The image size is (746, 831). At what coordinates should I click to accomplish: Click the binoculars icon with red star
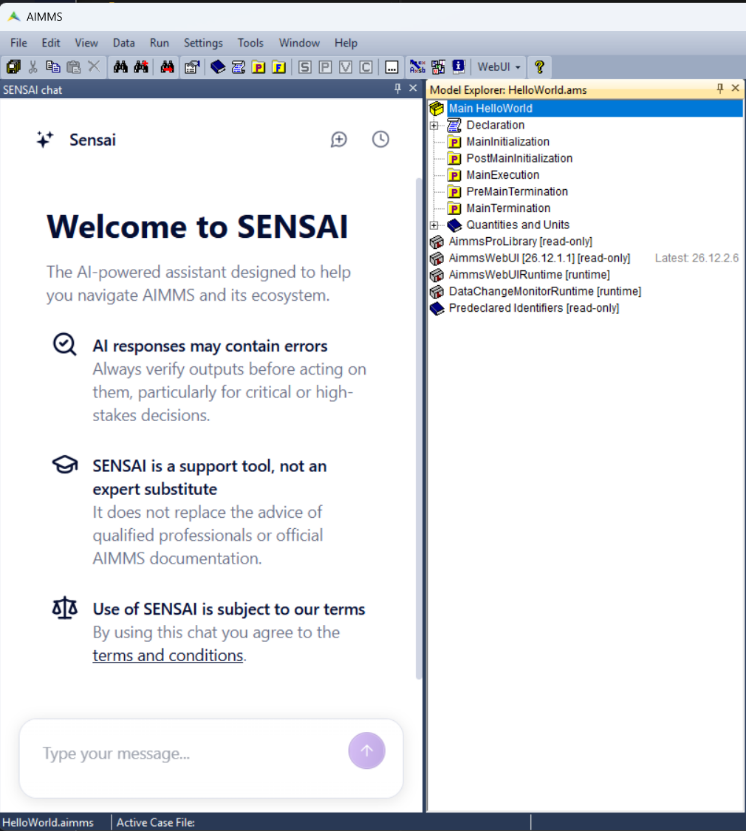[141, 67]
